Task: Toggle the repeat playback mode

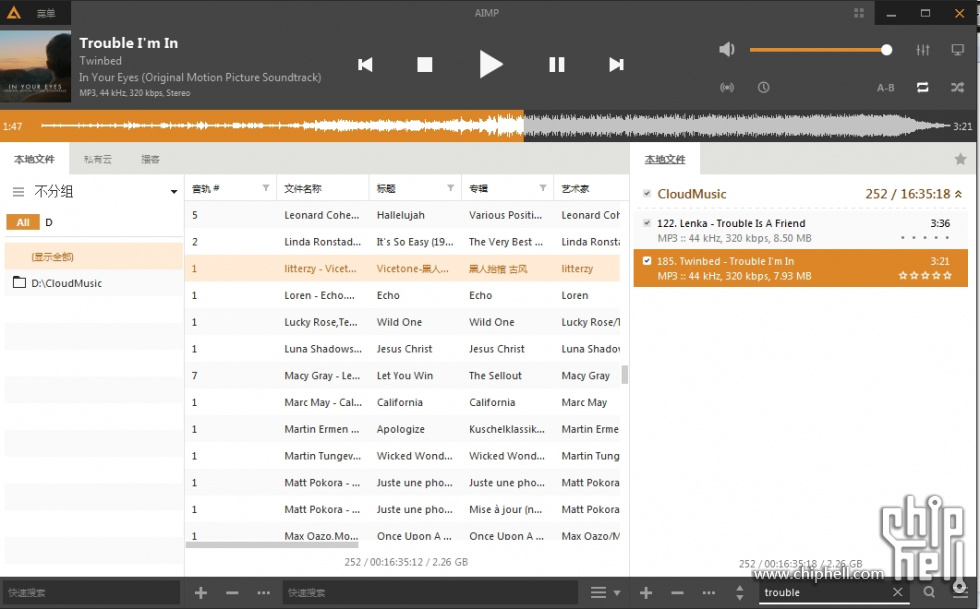Action: coord(922,88)
